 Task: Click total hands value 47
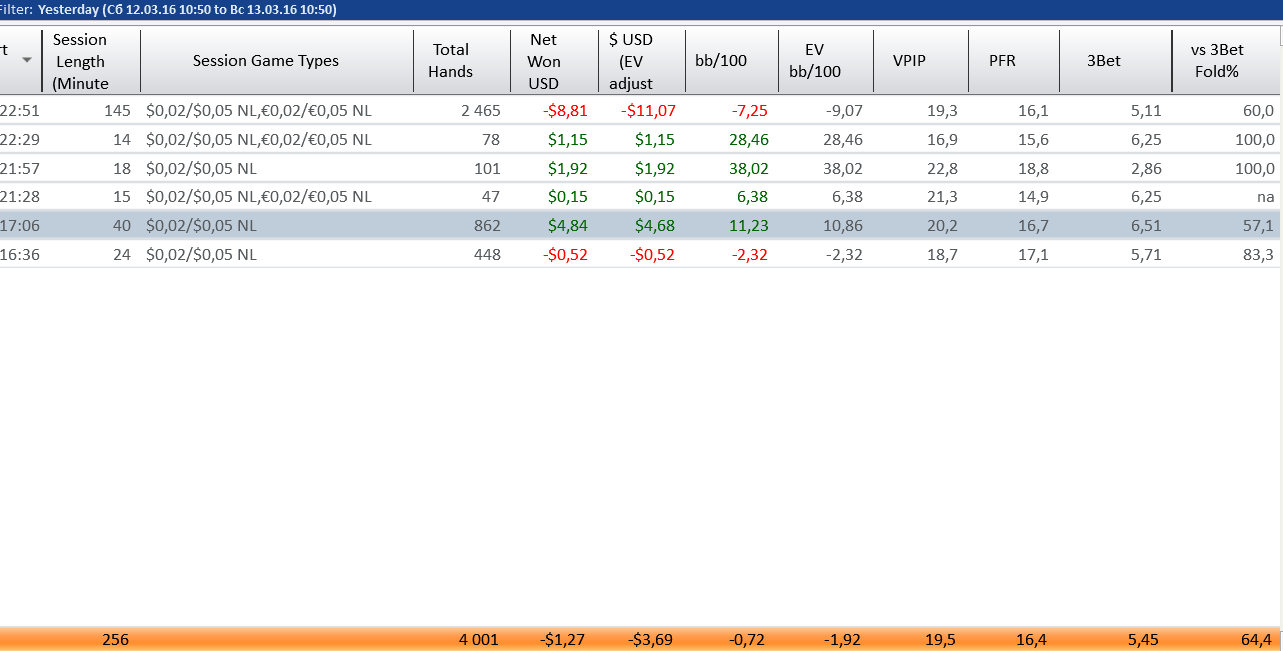coord(491,197)
